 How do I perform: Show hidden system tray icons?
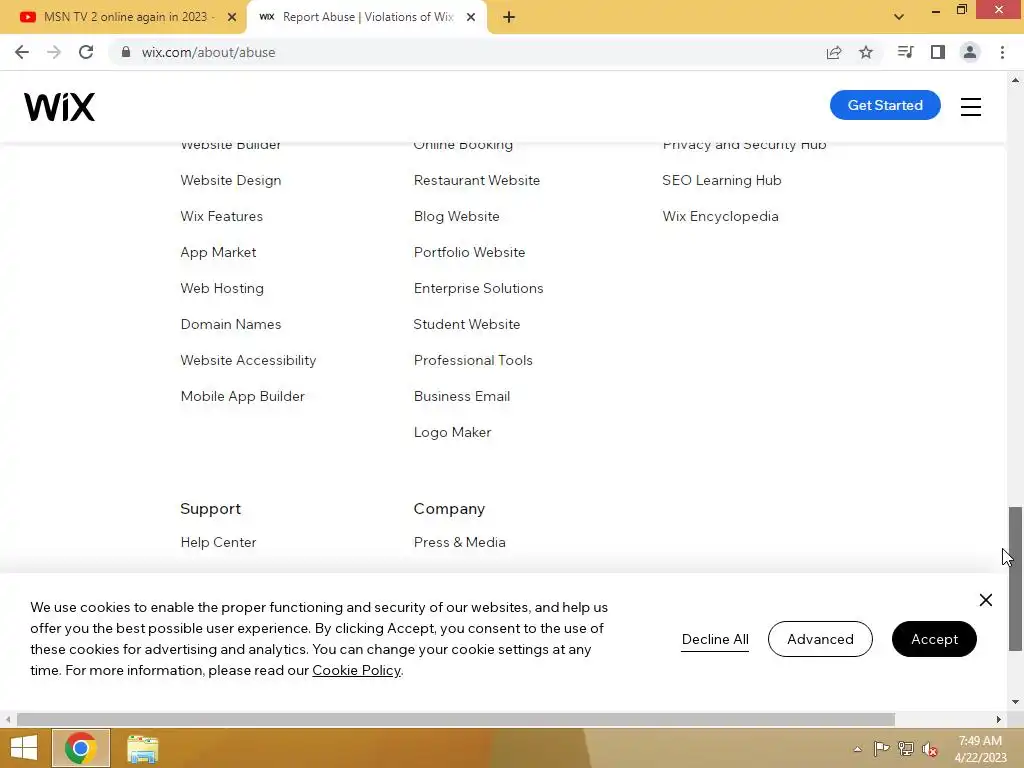tap(857, 749)
